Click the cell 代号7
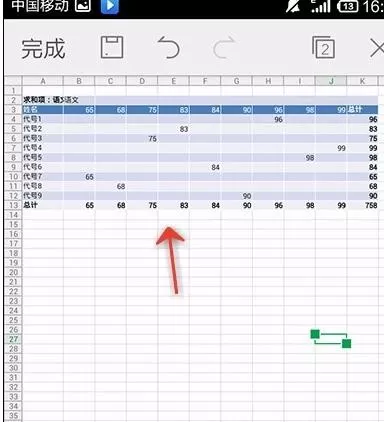Screen dimensions: 384x422 tap(43, 176)
